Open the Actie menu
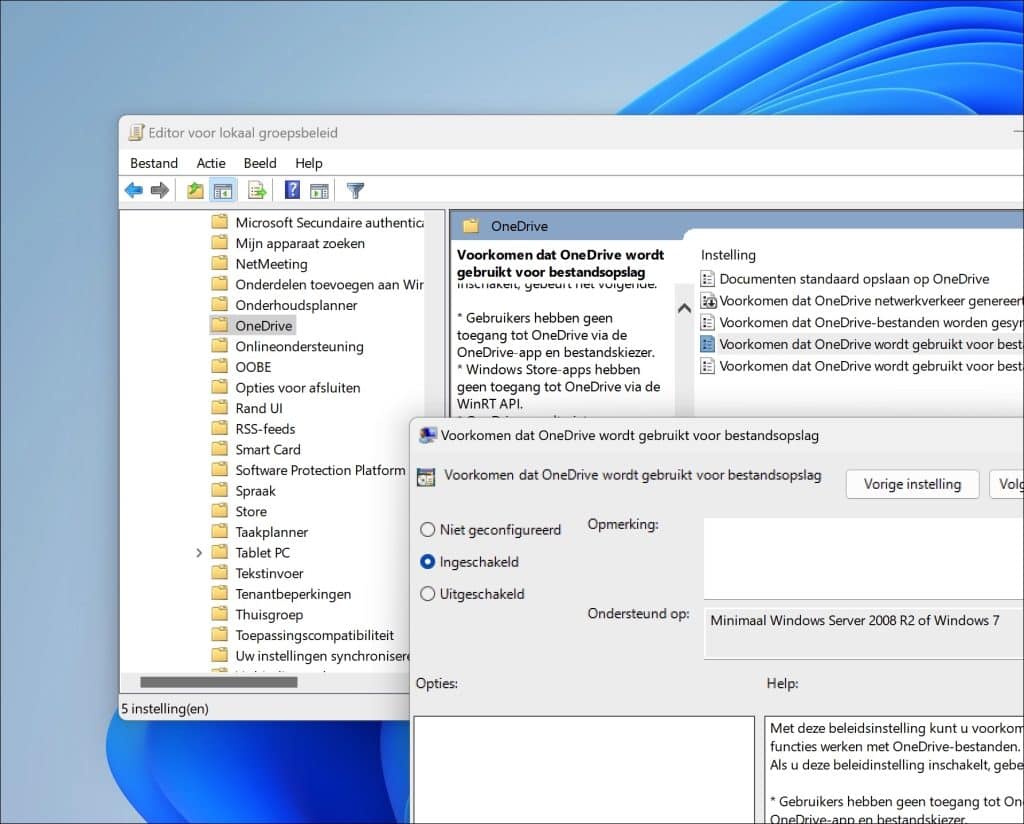The width and height of the screenshot is (1024, 824). [x=211, y=163]
